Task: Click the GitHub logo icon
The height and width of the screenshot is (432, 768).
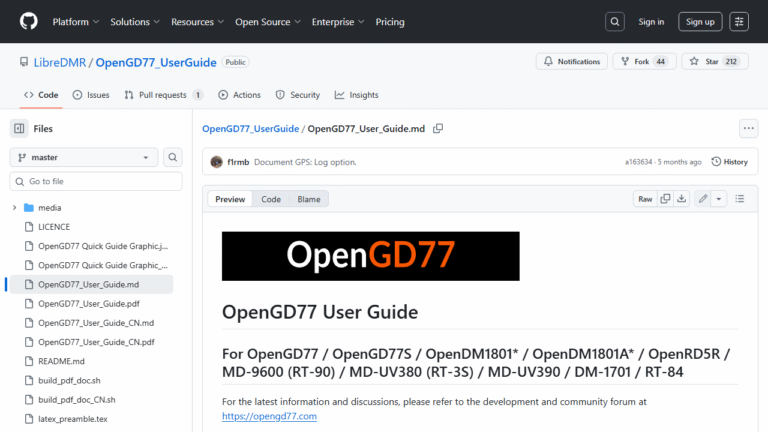Action: (27, 21)
